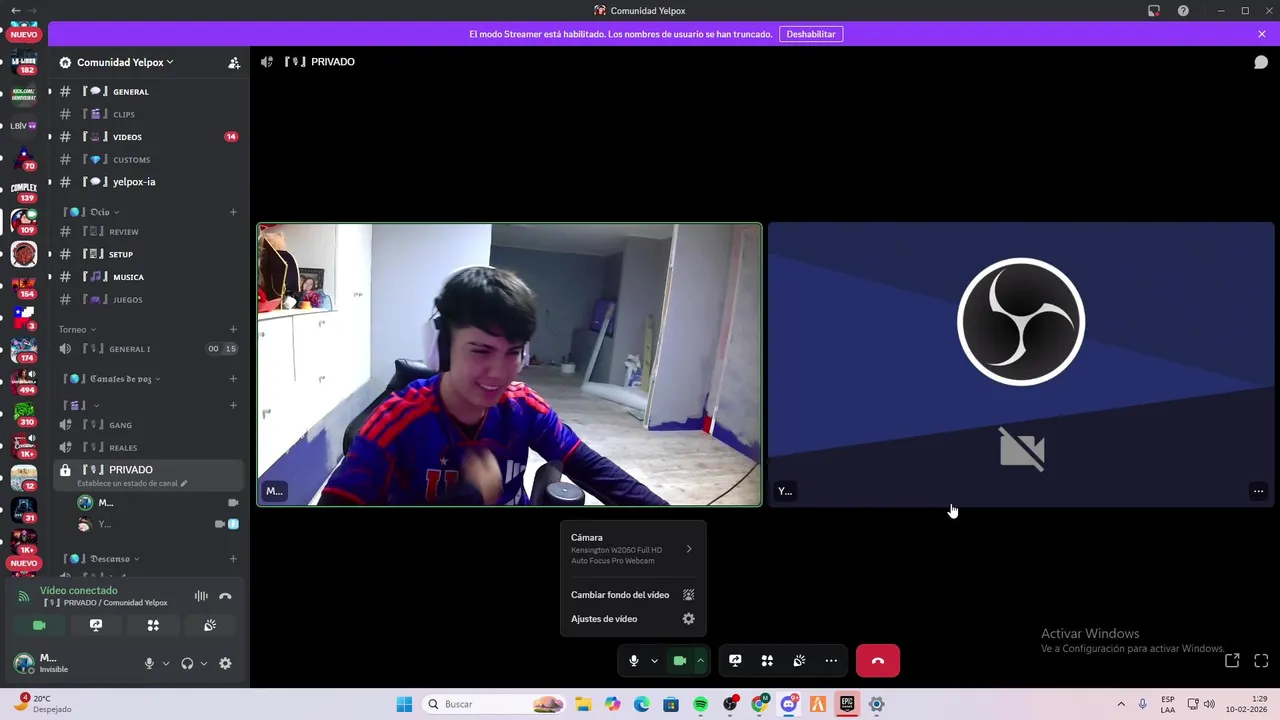Join the GANG voice channel

pyautogui.click(x=148, y=425)
